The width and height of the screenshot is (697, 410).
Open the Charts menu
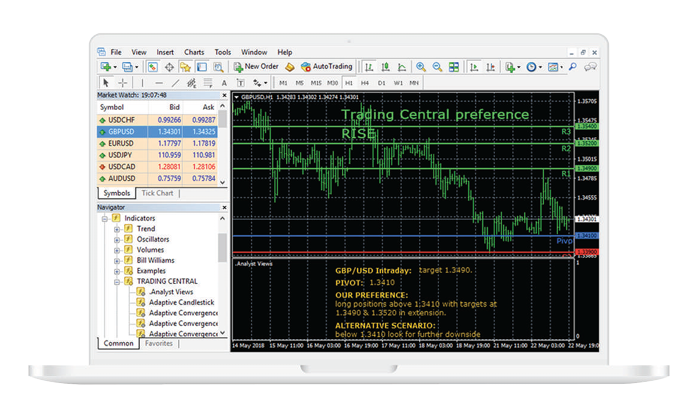[x=194, y=52]
